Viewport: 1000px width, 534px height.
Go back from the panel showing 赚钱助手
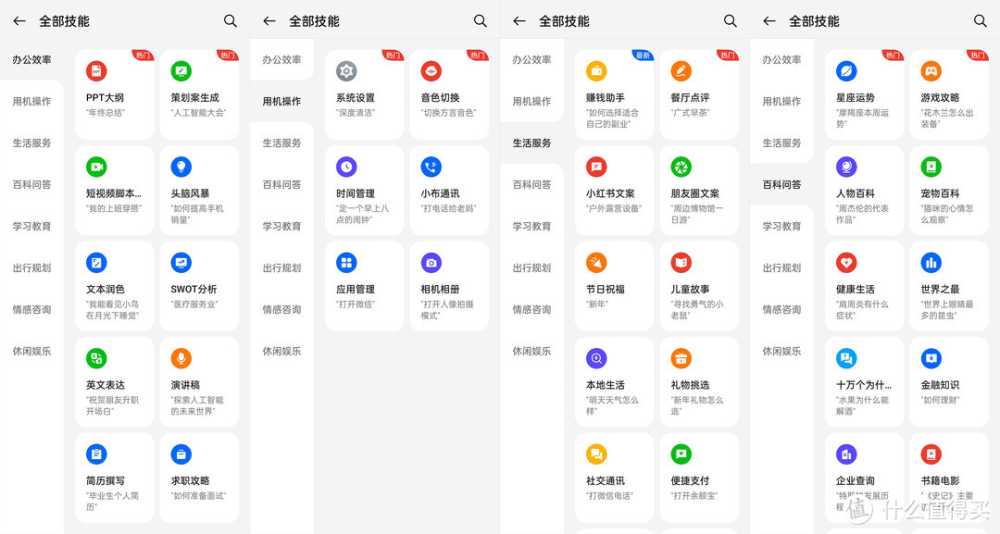(520, 21)
